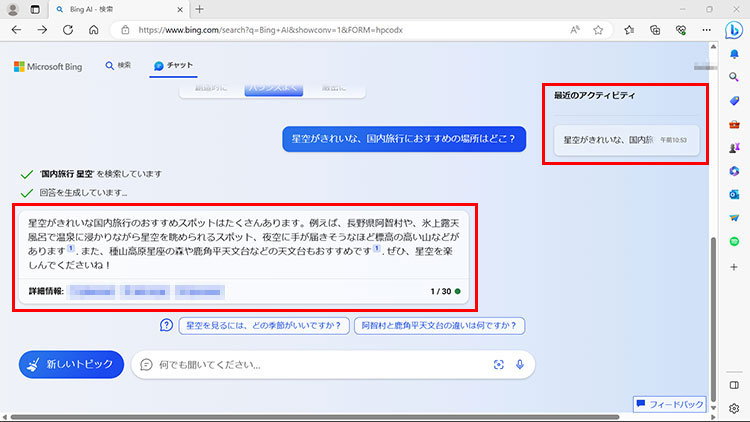Open the フィードバック button
The width and height of the screenshot is (750, 422).
tap(670, 404)
